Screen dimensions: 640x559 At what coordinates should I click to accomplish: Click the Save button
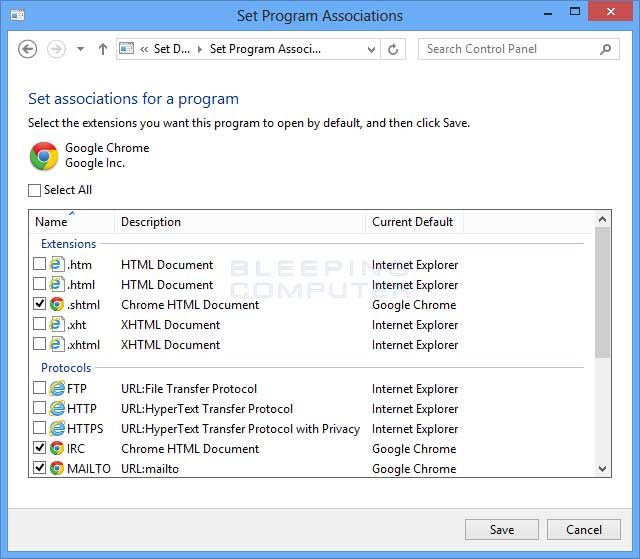502,530
